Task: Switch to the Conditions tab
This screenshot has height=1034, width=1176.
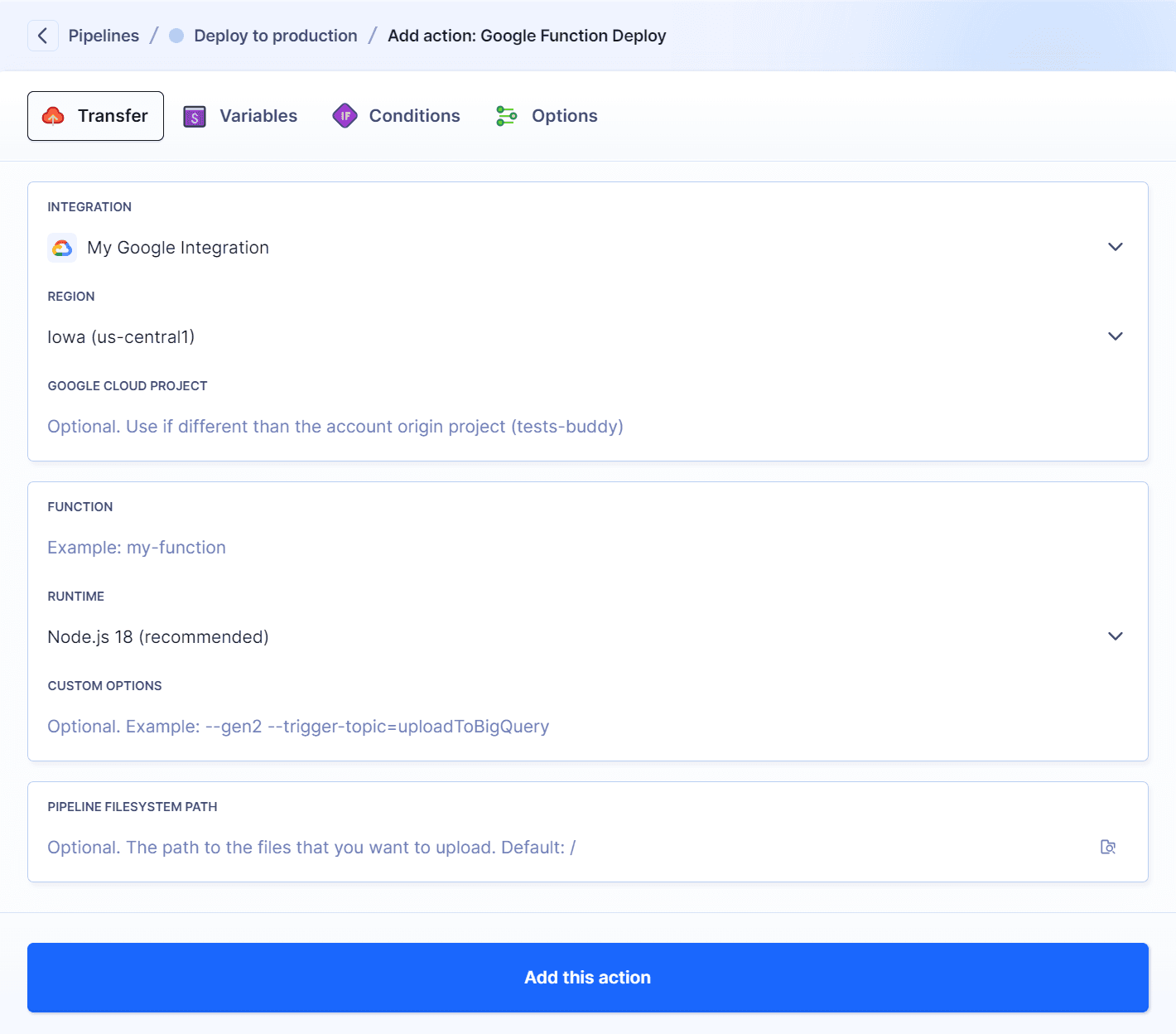Action: point(414,116)
